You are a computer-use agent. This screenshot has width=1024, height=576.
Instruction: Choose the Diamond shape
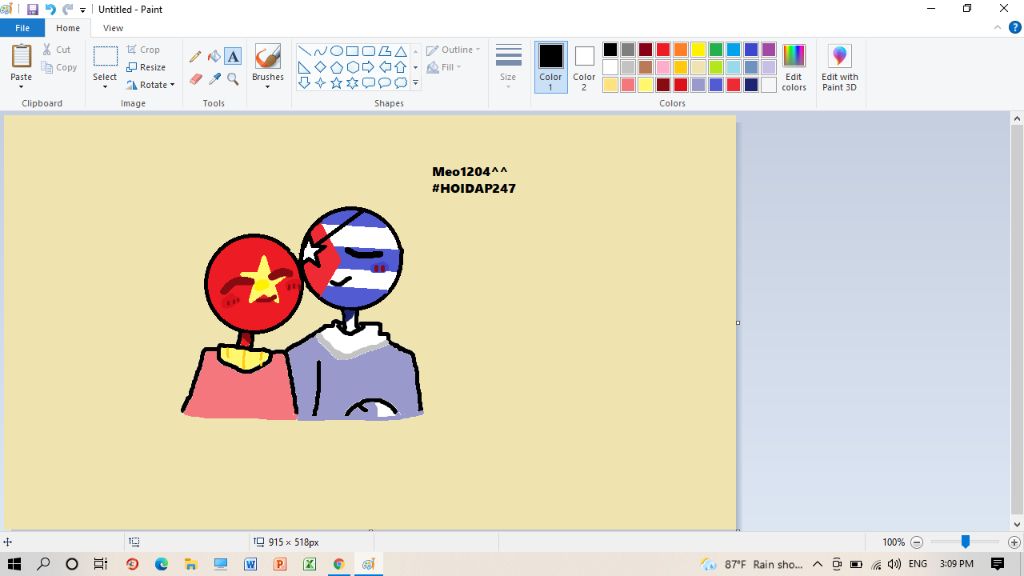(320, 67)
